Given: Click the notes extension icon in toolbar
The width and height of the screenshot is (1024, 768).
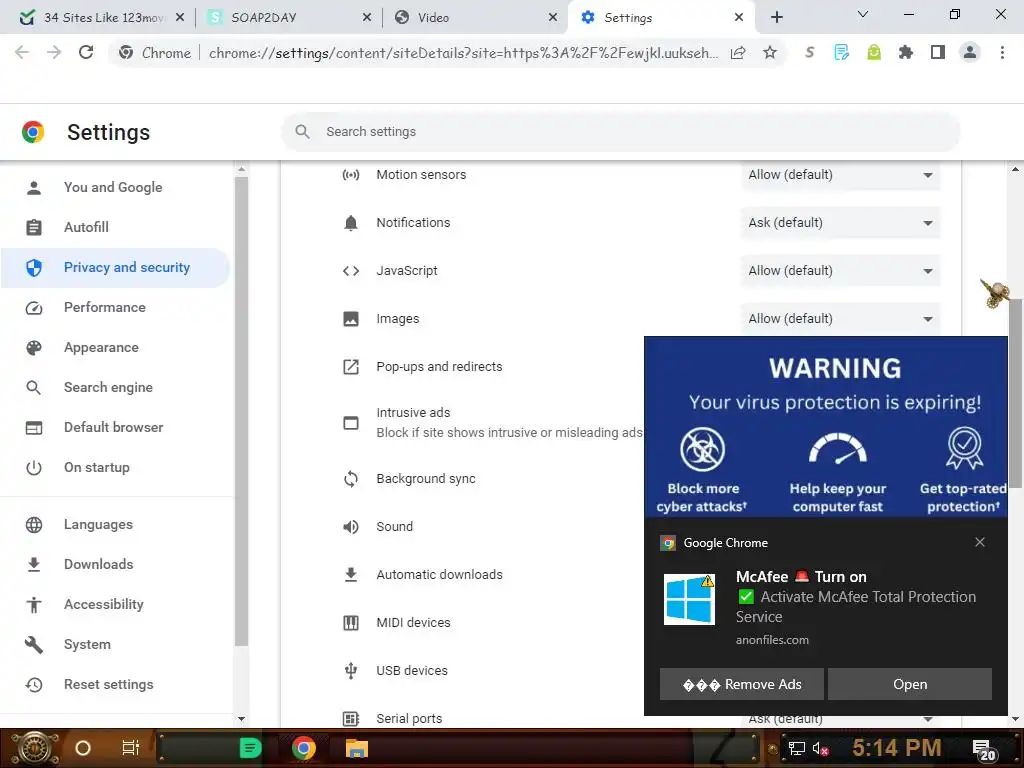Looking at the screenshot, I should pos(842,52).
